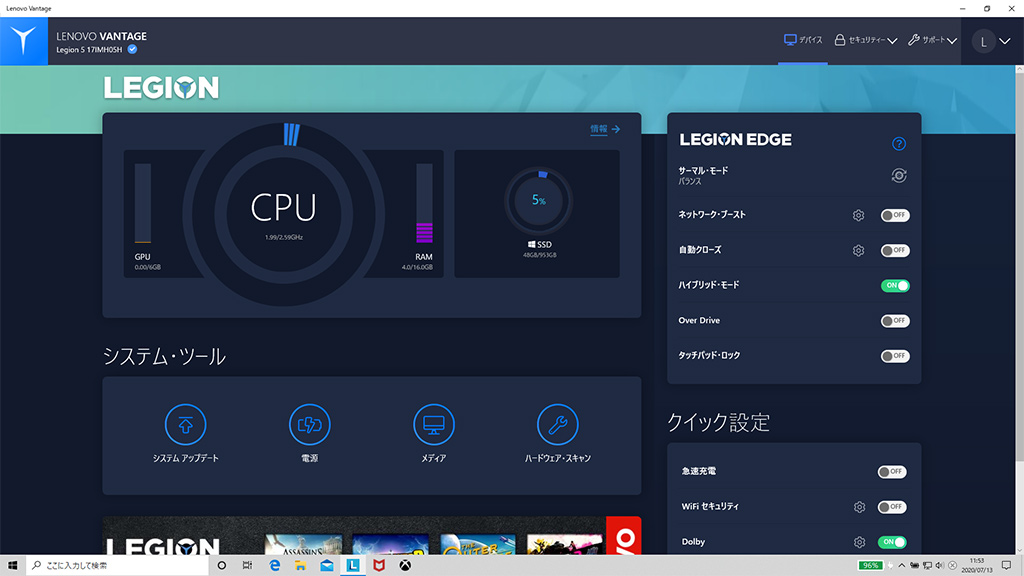Change the thermal mode with the サーマル・モード icon
This screenshot has width=1024, height=576.
pyautogui.click(x=899, y=176)
